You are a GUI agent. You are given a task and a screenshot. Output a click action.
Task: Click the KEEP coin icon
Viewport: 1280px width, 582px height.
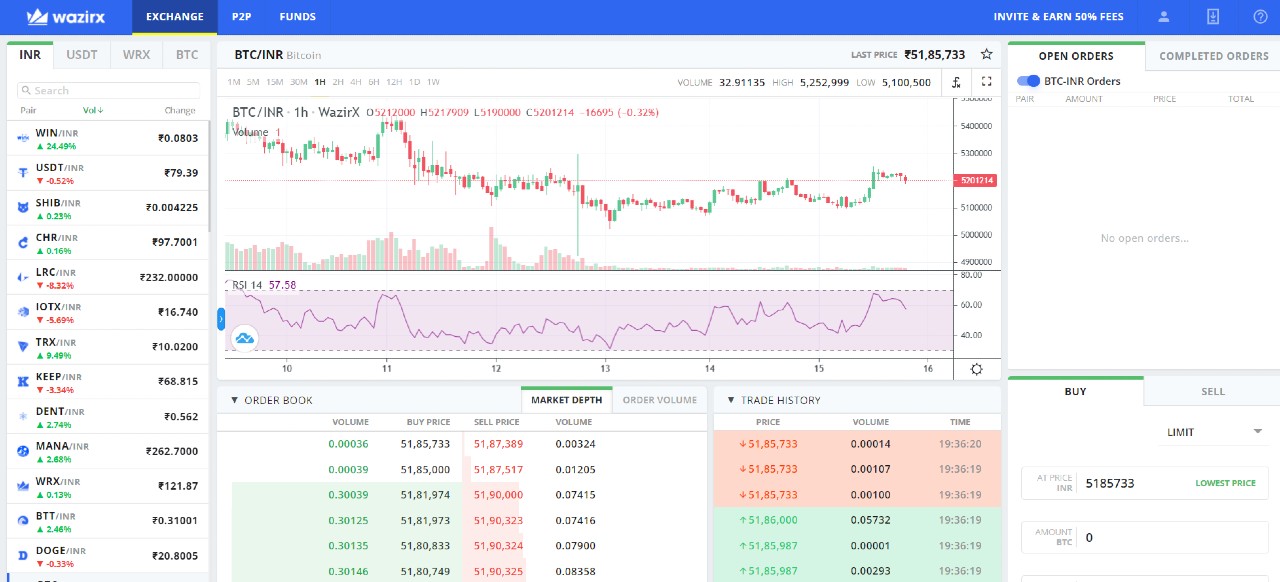click(23, 382)
